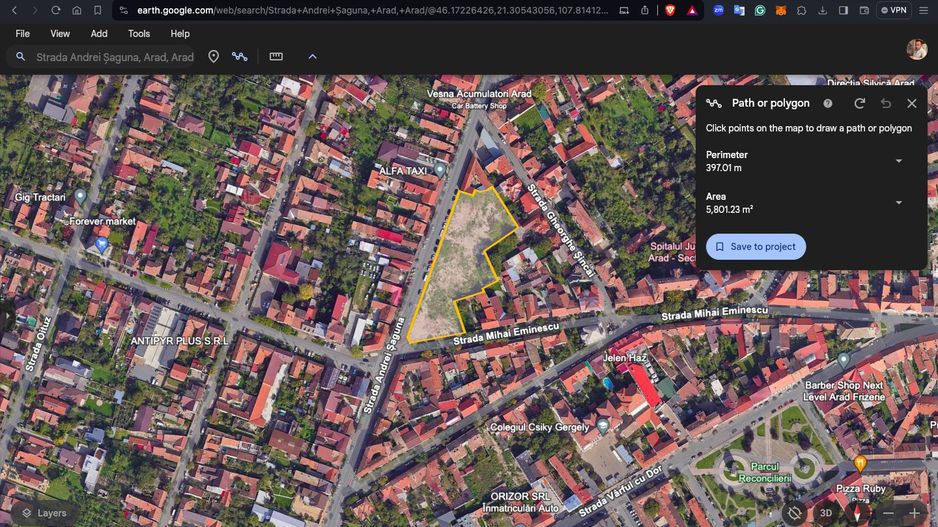This screenshot has width=938, height=527.
Task: Click the search field showing Strada Andrei Șaguna
Action: click(x=115, y=57)
